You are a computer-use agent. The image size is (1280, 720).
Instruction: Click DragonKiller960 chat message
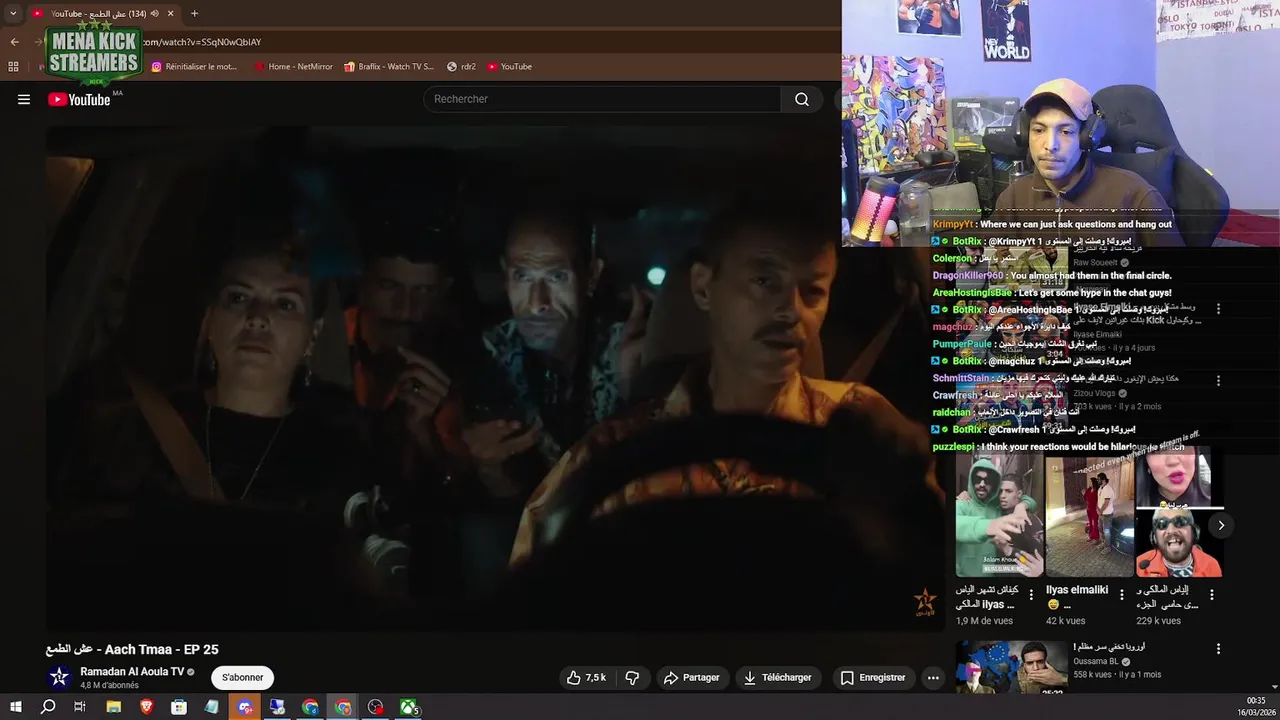tap(1052, 276)
